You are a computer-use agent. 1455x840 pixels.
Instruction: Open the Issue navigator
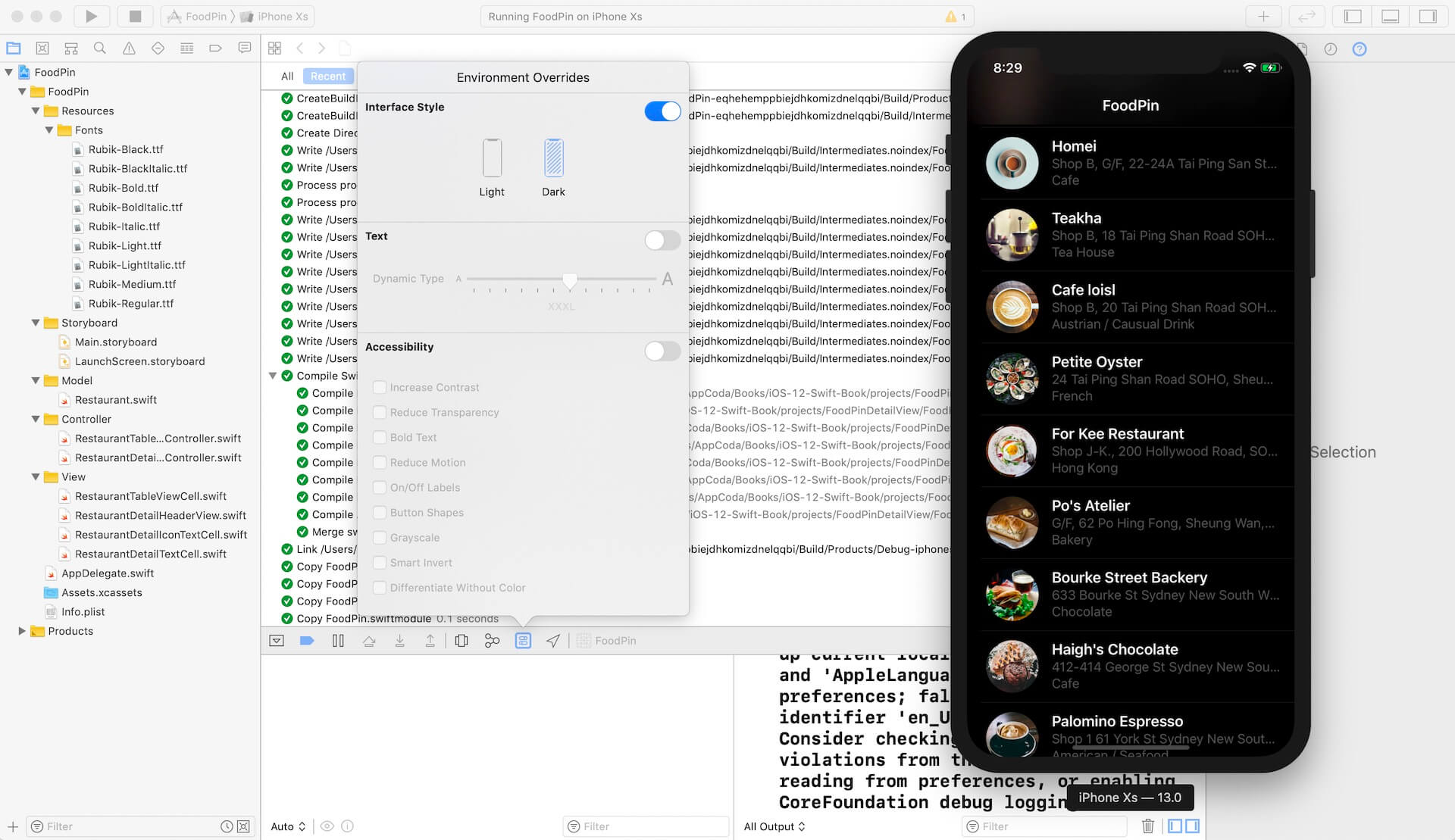(x=129, y=48)
